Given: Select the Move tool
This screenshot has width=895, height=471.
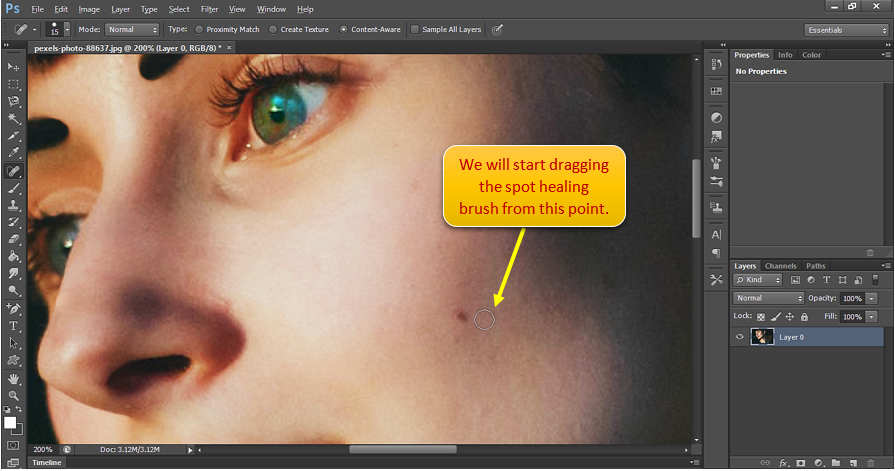Looking at the screenshot, I should pyautogui.click(x=13, y=67).
